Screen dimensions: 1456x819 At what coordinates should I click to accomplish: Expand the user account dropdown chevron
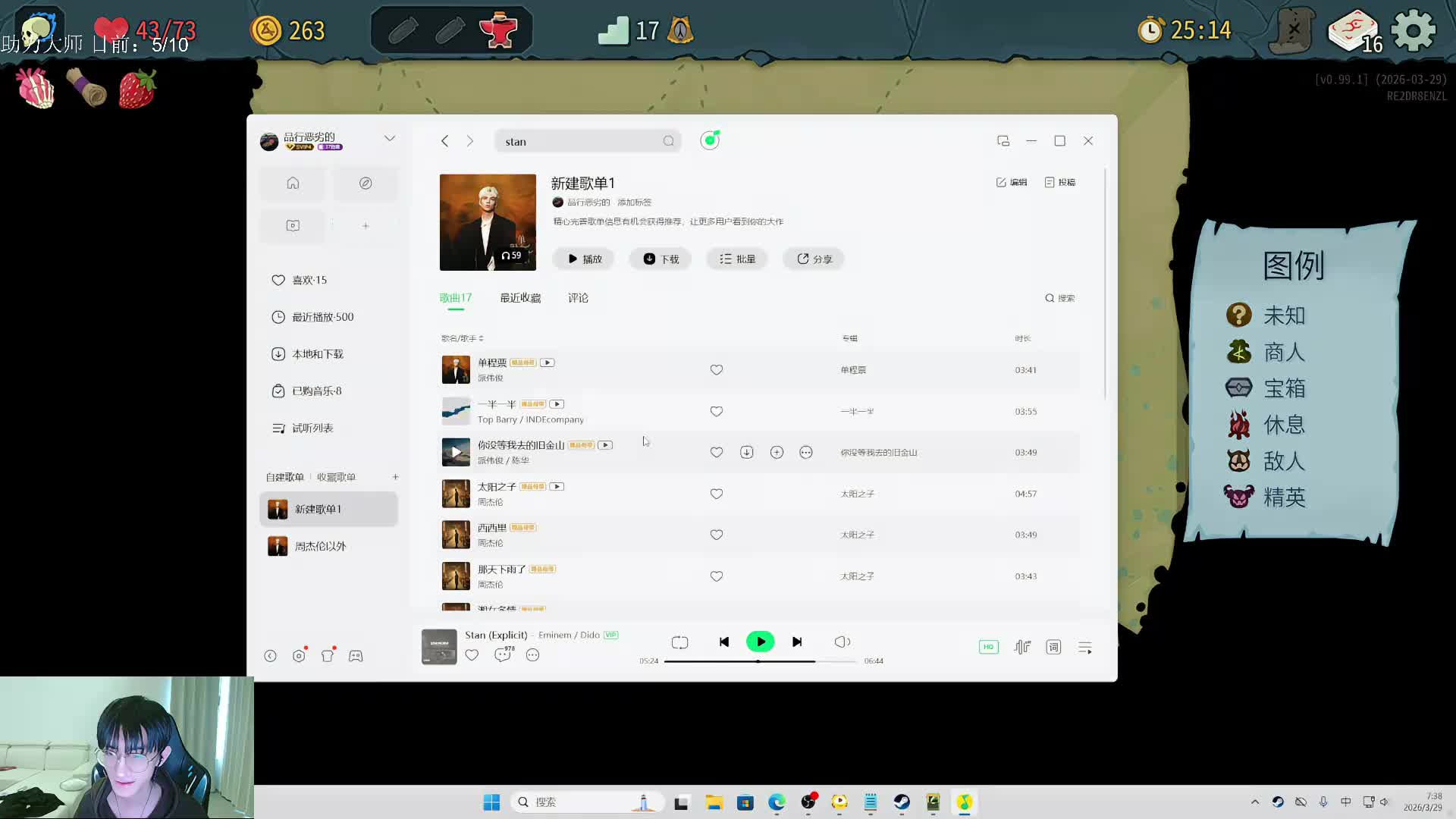[390, 138]
